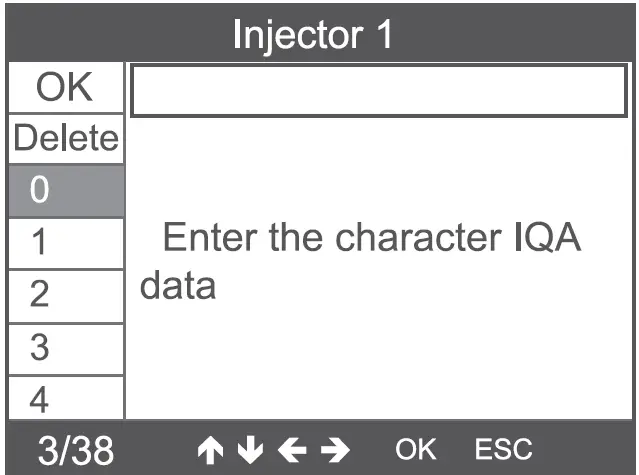Viewport: 639px width, 475px height.
Task: Click the 'Enter the character IQA' prompt line
Action: (372, 239)
